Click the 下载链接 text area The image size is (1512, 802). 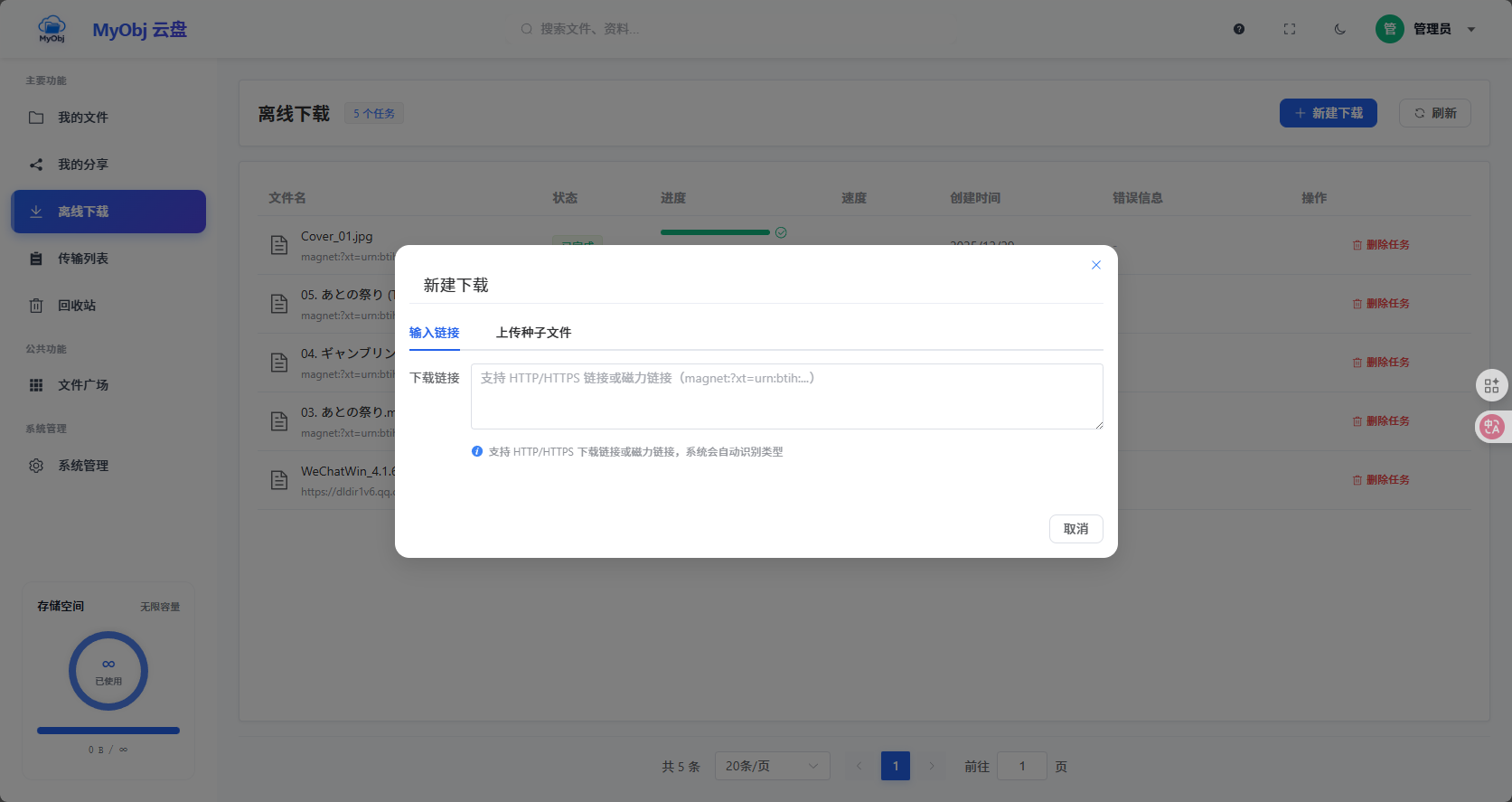786,396
